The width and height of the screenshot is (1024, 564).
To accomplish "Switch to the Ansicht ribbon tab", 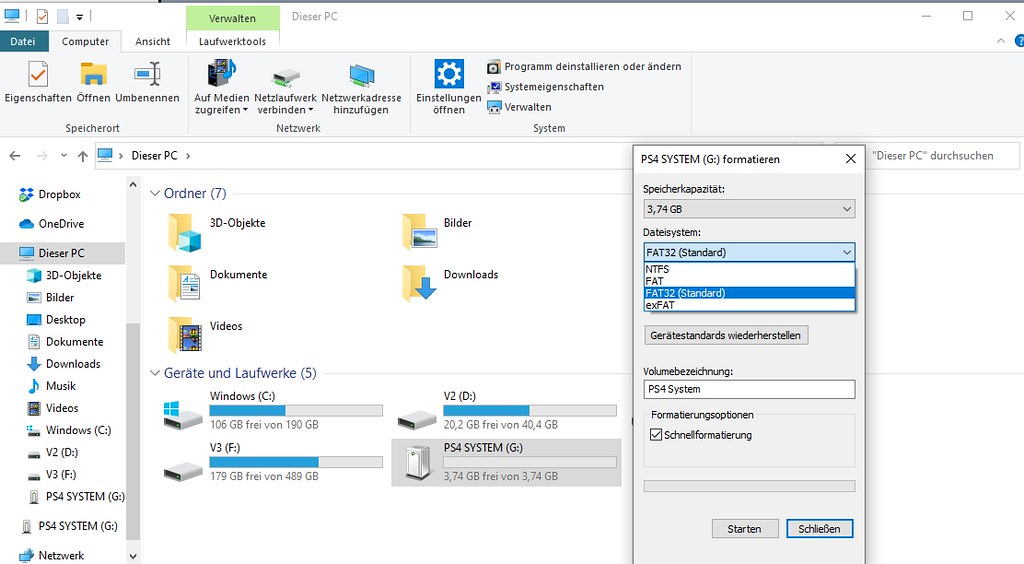I will (153, 41).
